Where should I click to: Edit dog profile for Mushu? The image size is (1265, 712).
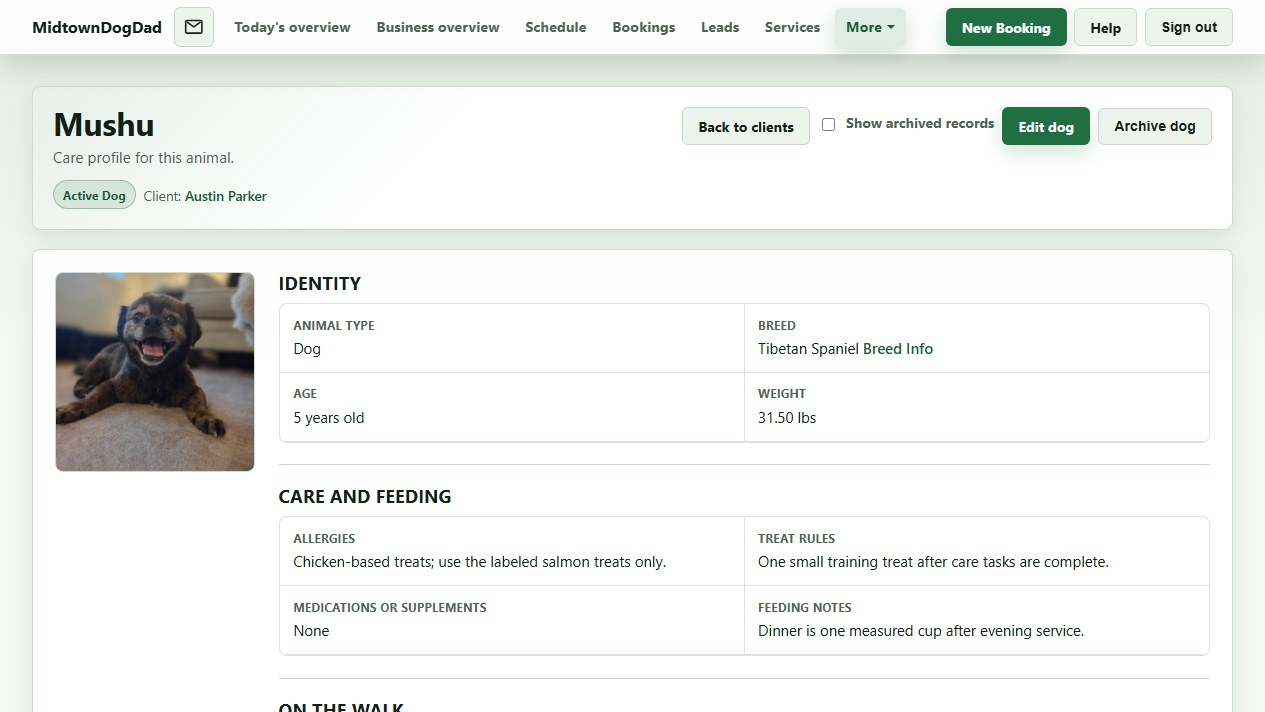1046,127
